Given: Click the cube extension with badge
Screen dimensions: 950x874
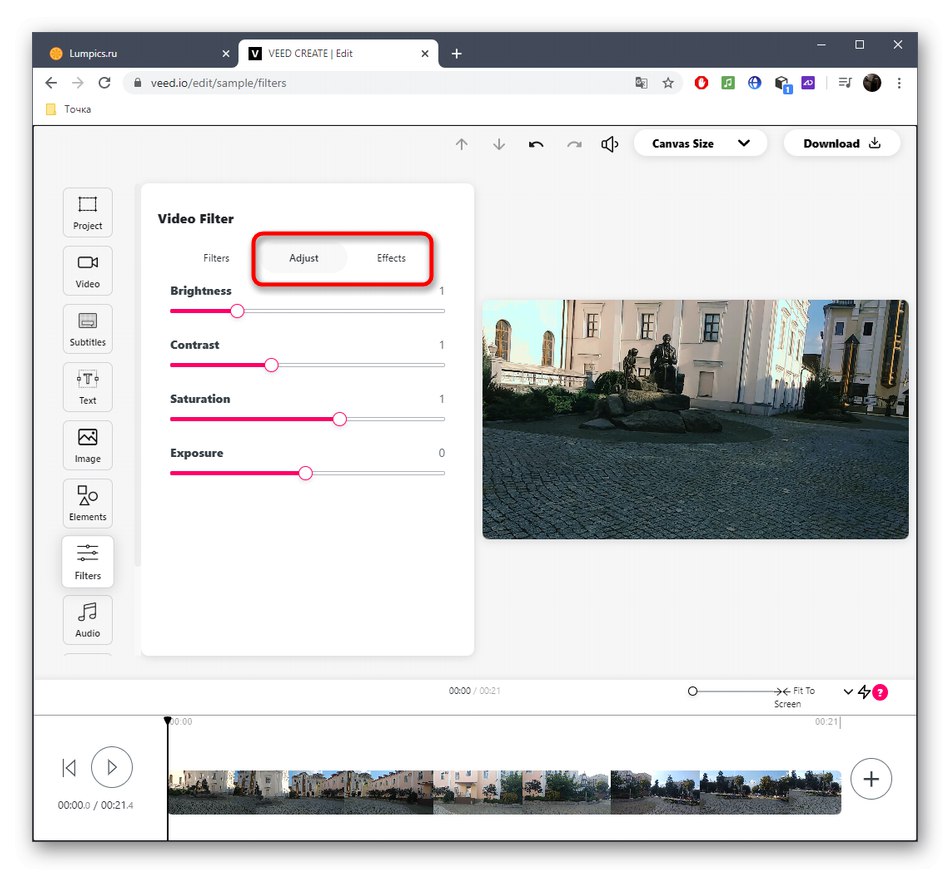Looking at the screenshot, I should (782, 84).
